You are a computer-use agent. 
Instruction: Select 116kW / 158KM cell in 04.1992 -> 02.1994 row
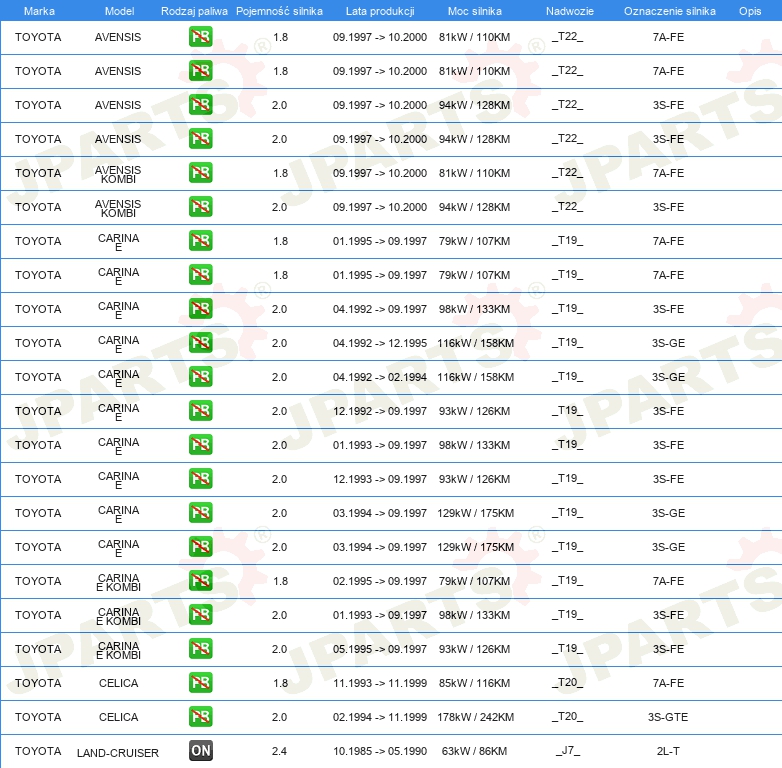pyautogui.click(x=475, y=377)
